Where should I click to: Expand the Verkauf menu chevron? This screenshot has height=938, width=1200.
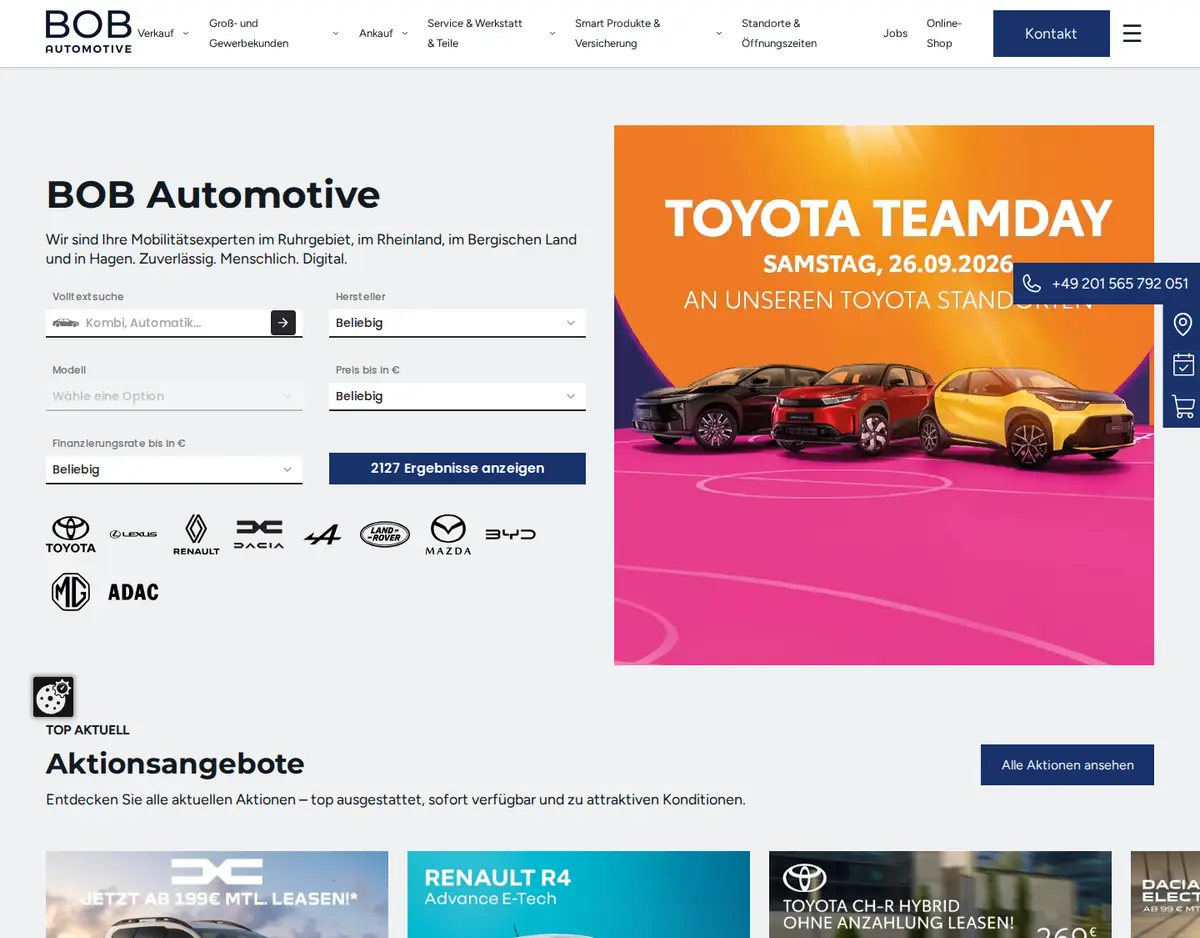(x=185, y=34)
